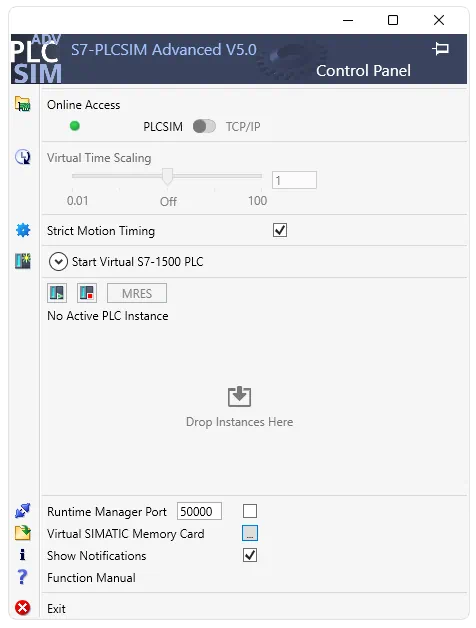Image resolution: width=476 pixels, height=628 pixels.
Task: Click the MRES memory reset button
Action: 137,293
